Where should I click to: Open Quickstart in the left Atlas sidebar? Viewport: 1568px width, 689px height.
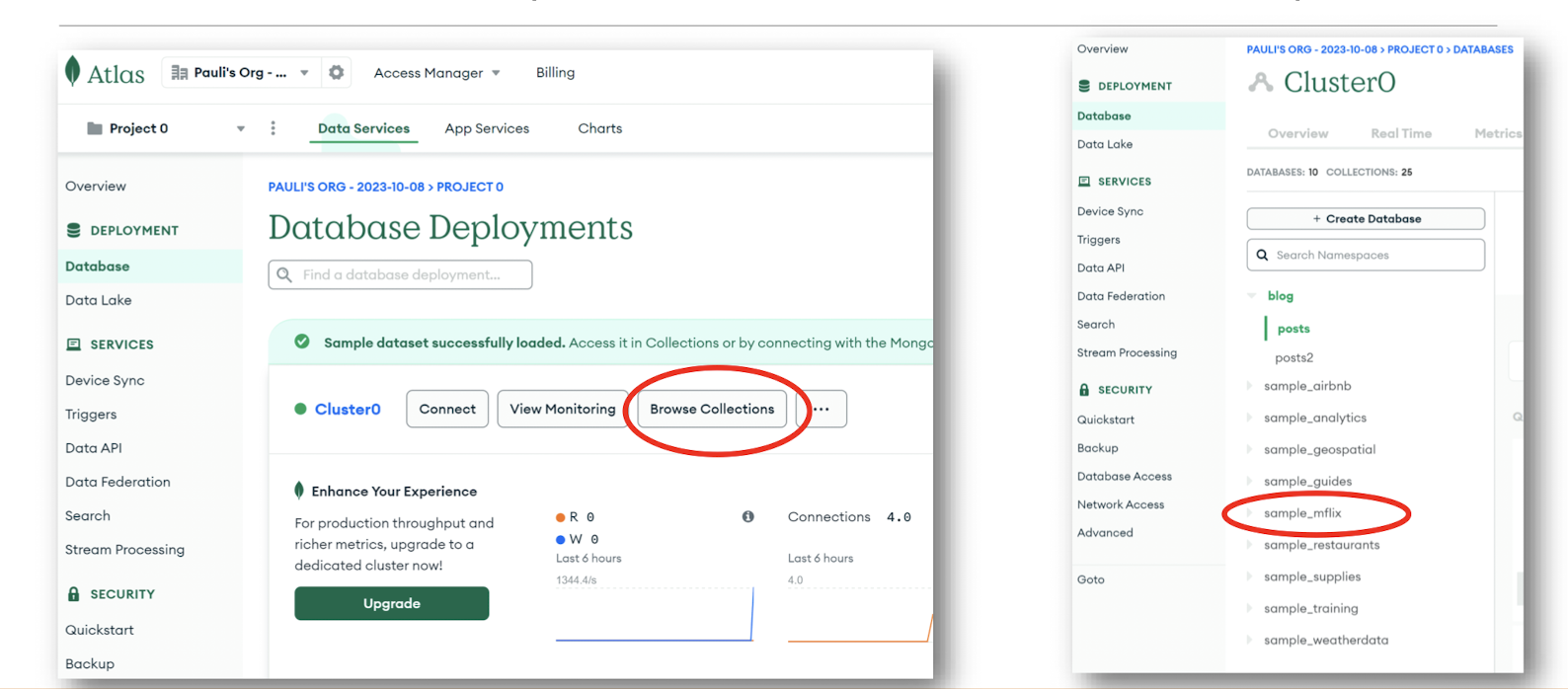(99, 630)
